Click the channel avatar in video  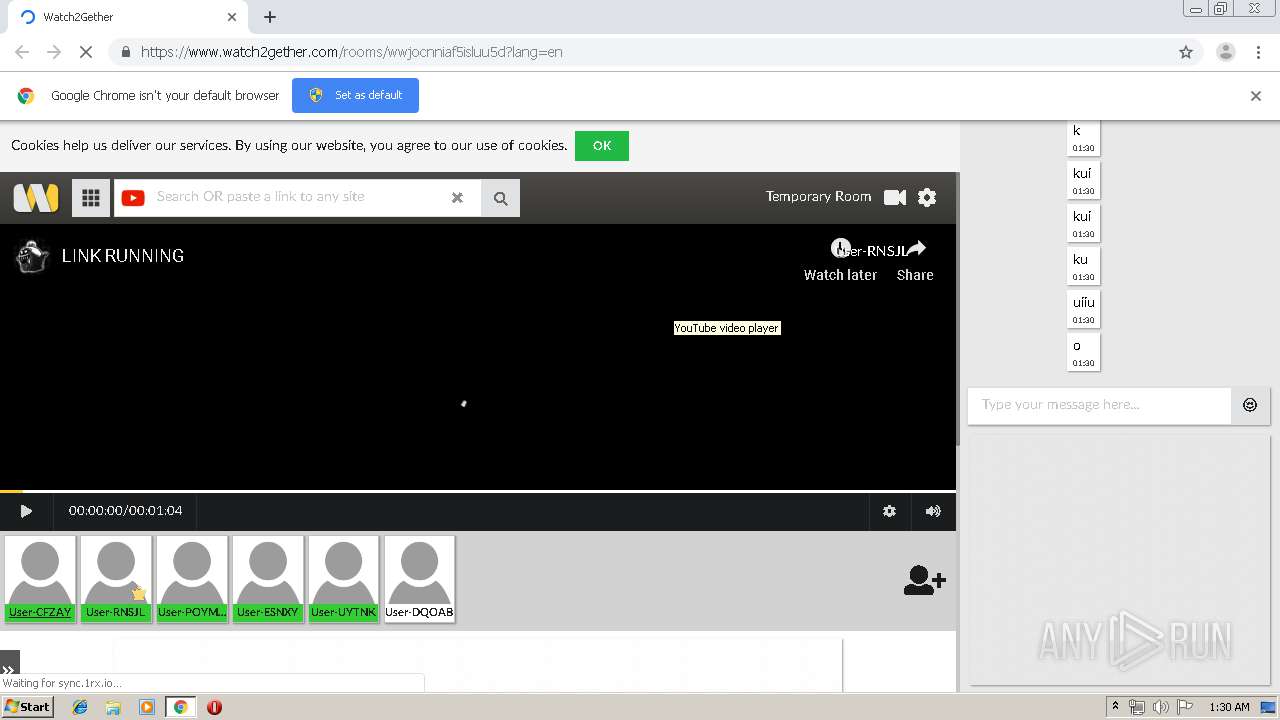coord(33,256)
